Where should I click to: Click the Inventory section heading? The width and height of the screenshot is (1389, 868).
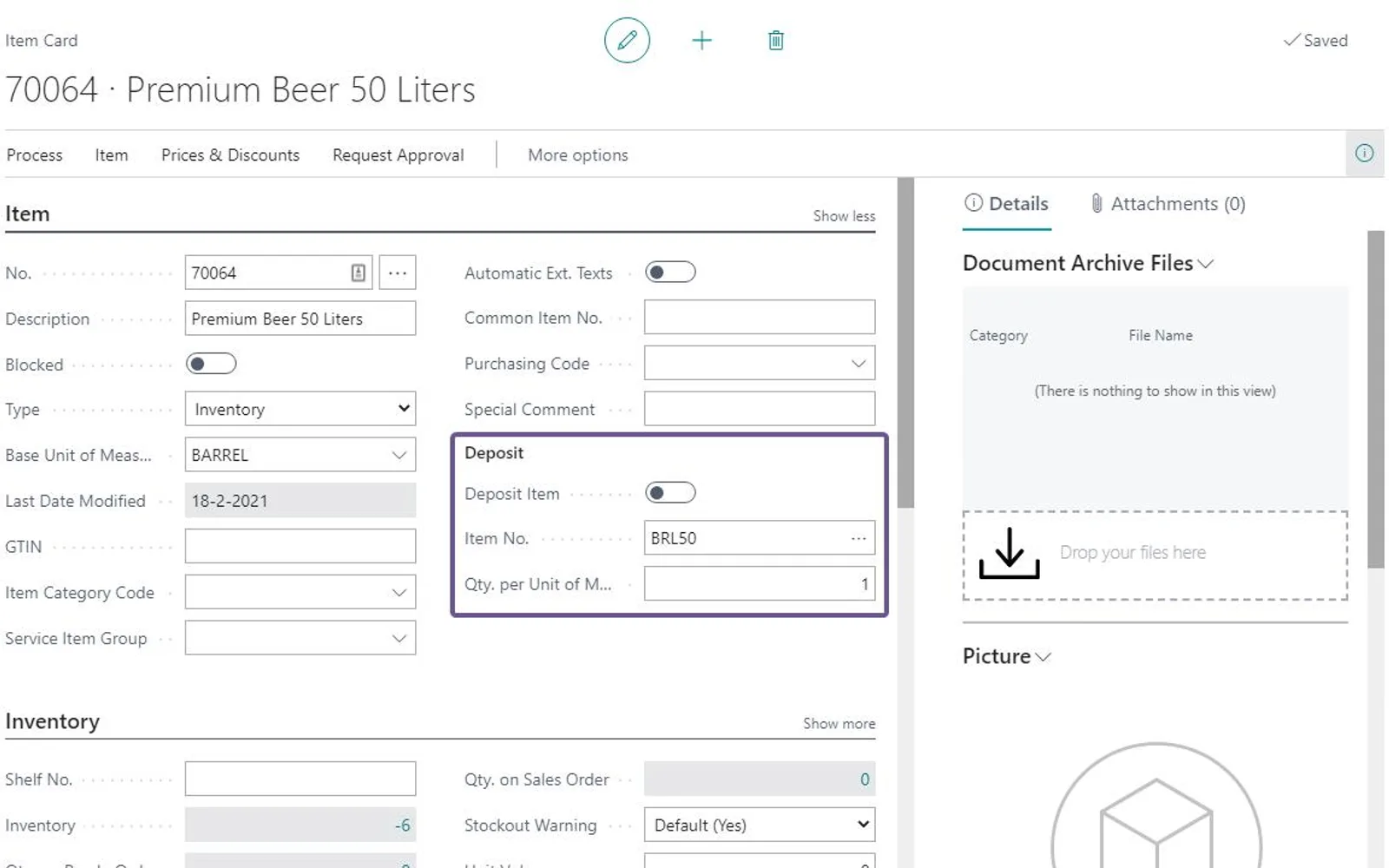(x=52, y=721)
